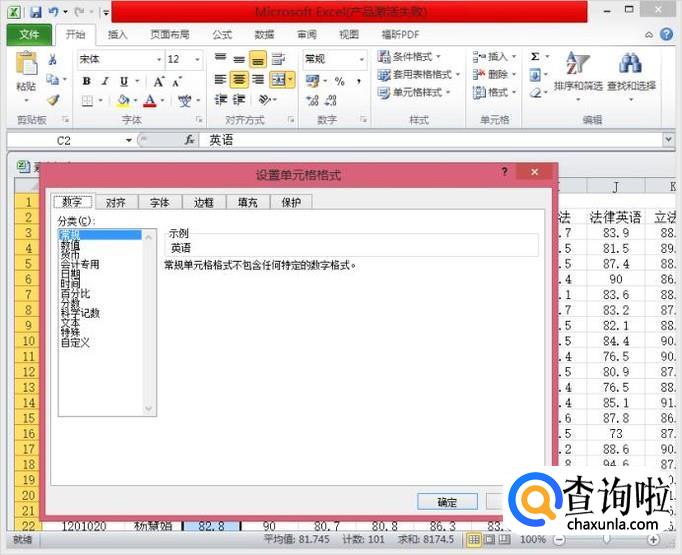682x555 pixels.
Task: Toggle Italic formatting
Action: click(105, 81)
